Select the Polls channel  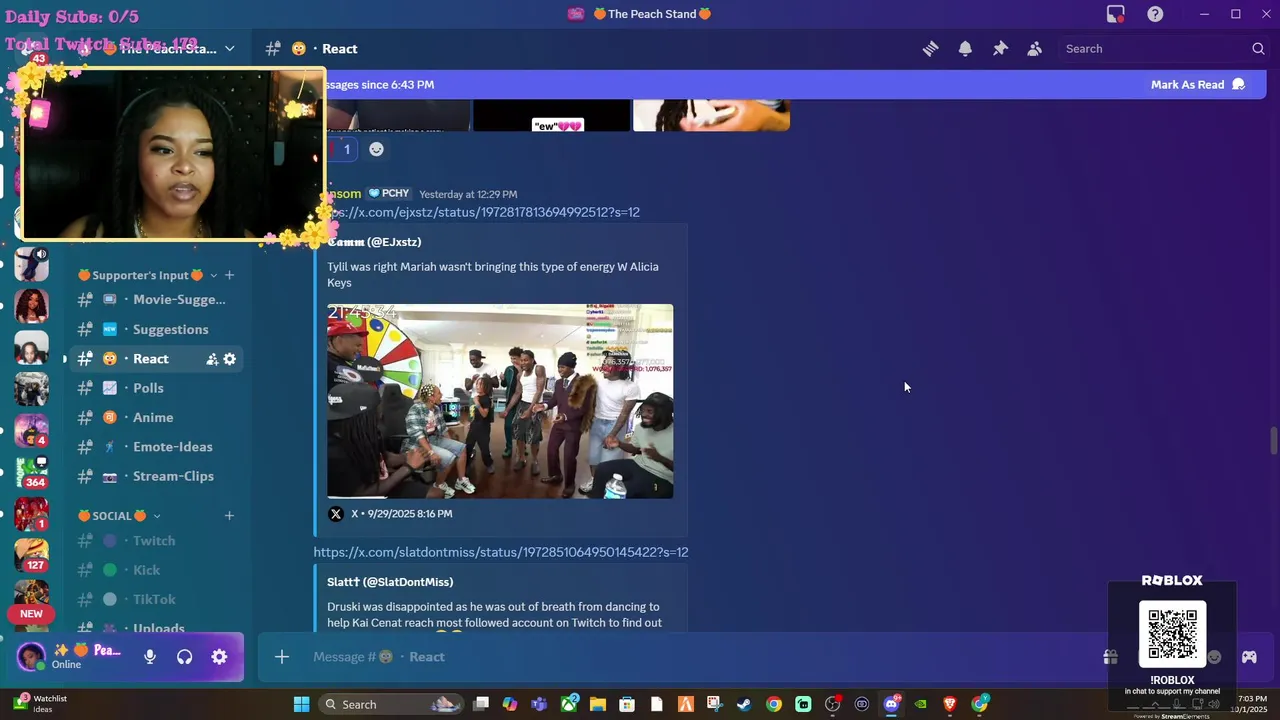[x=156, y=388]
